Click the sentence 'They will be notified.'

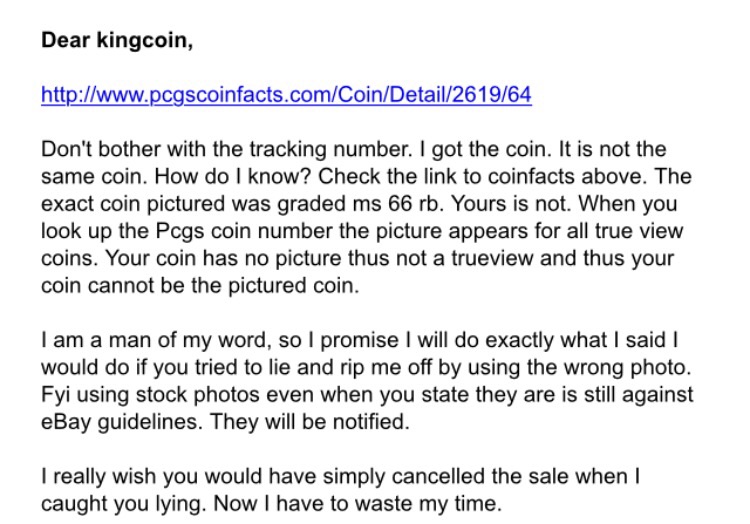pos(310,422)
